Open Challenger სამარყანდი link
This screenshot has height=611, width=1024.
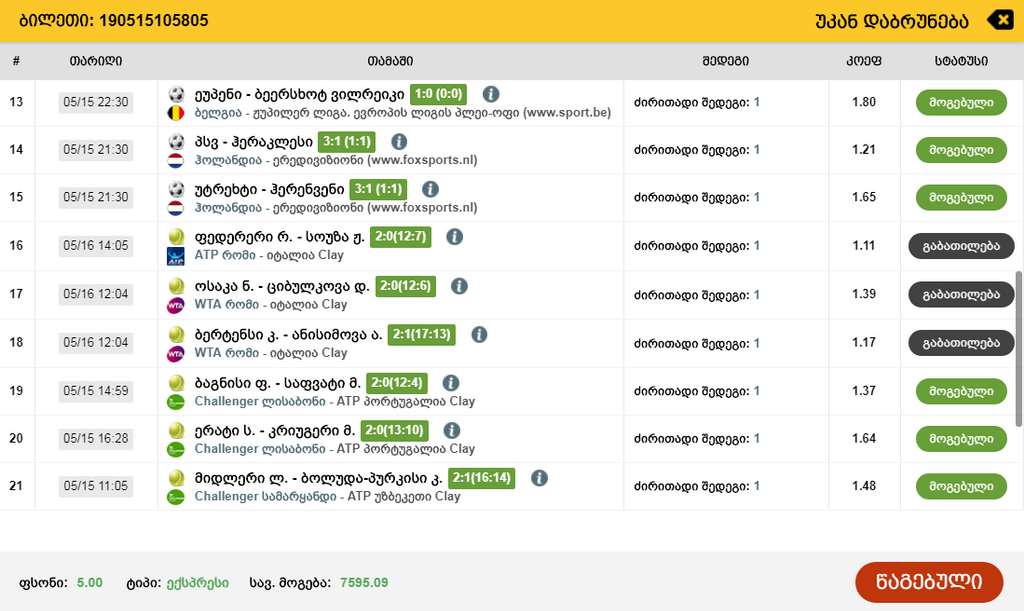coord(265,497)
